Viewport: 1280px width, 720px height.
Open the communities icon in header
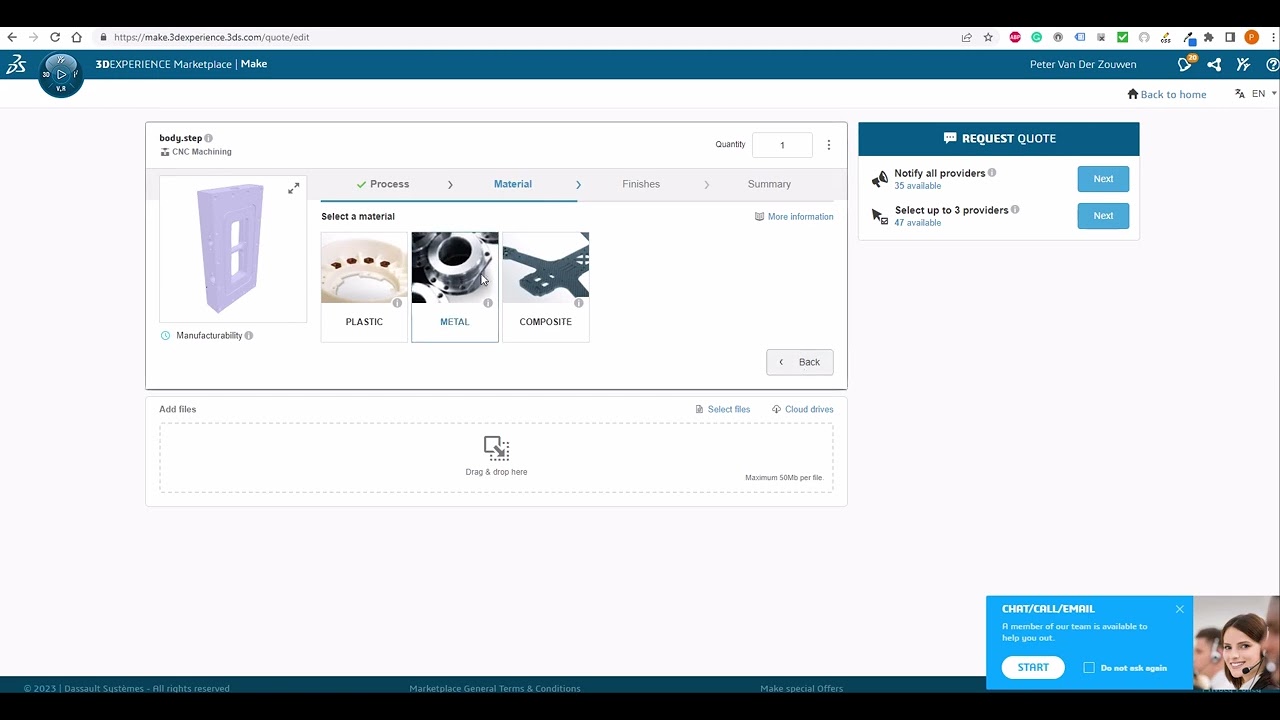1243,64
